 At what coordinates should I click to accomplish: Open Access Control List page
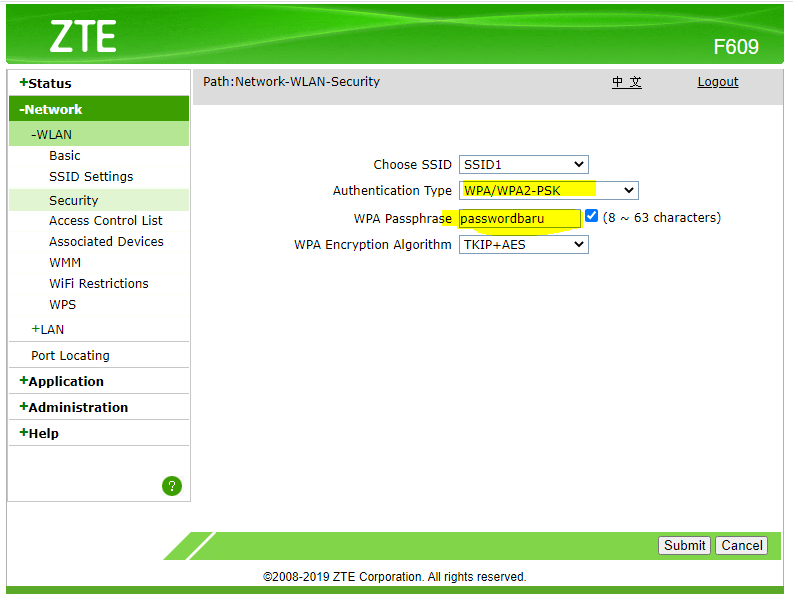[x=106, y=221]
